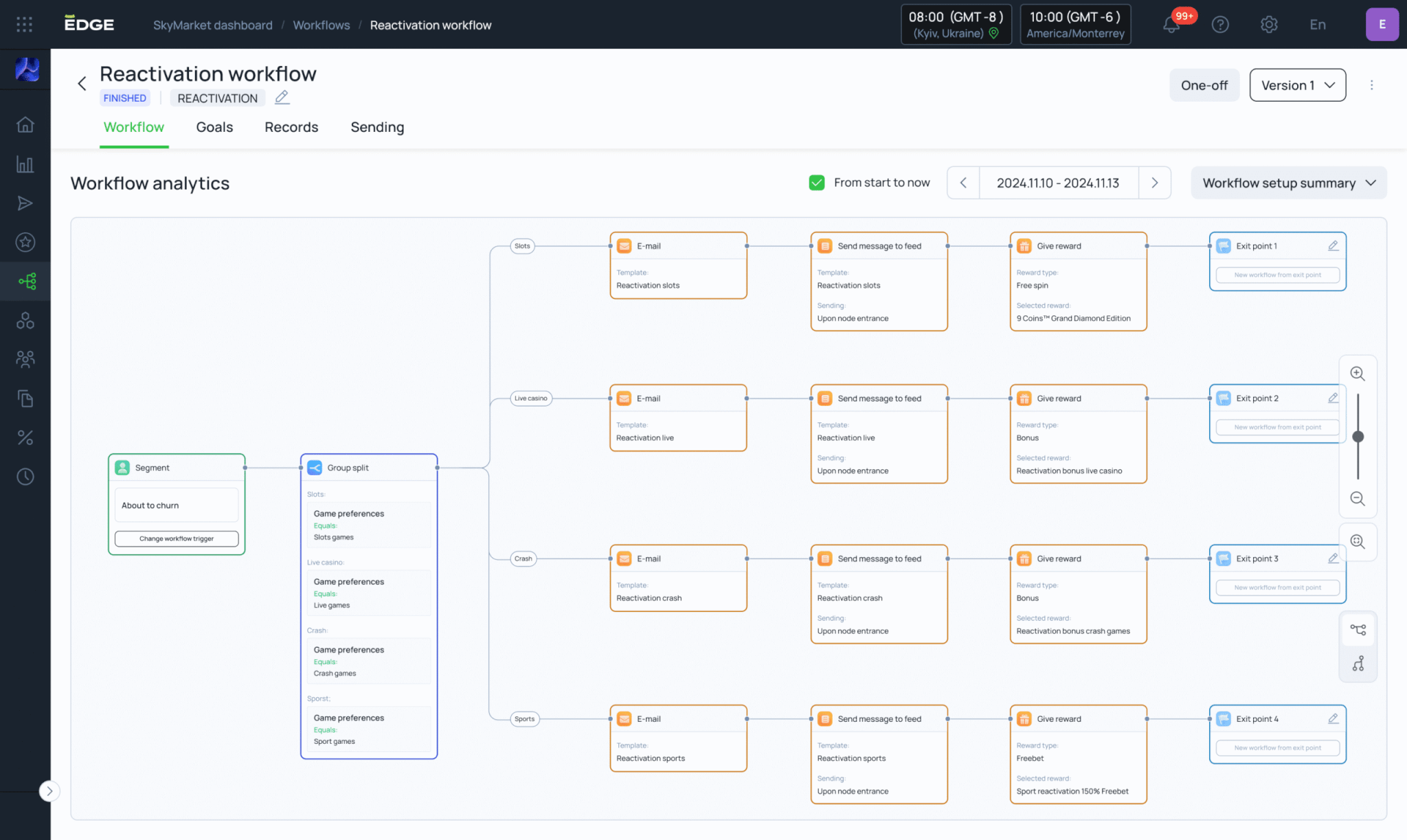Screen dimensions: 1407x840
Task: Open the Loyalty star sidebar icon
Action: tap(25, 242)
